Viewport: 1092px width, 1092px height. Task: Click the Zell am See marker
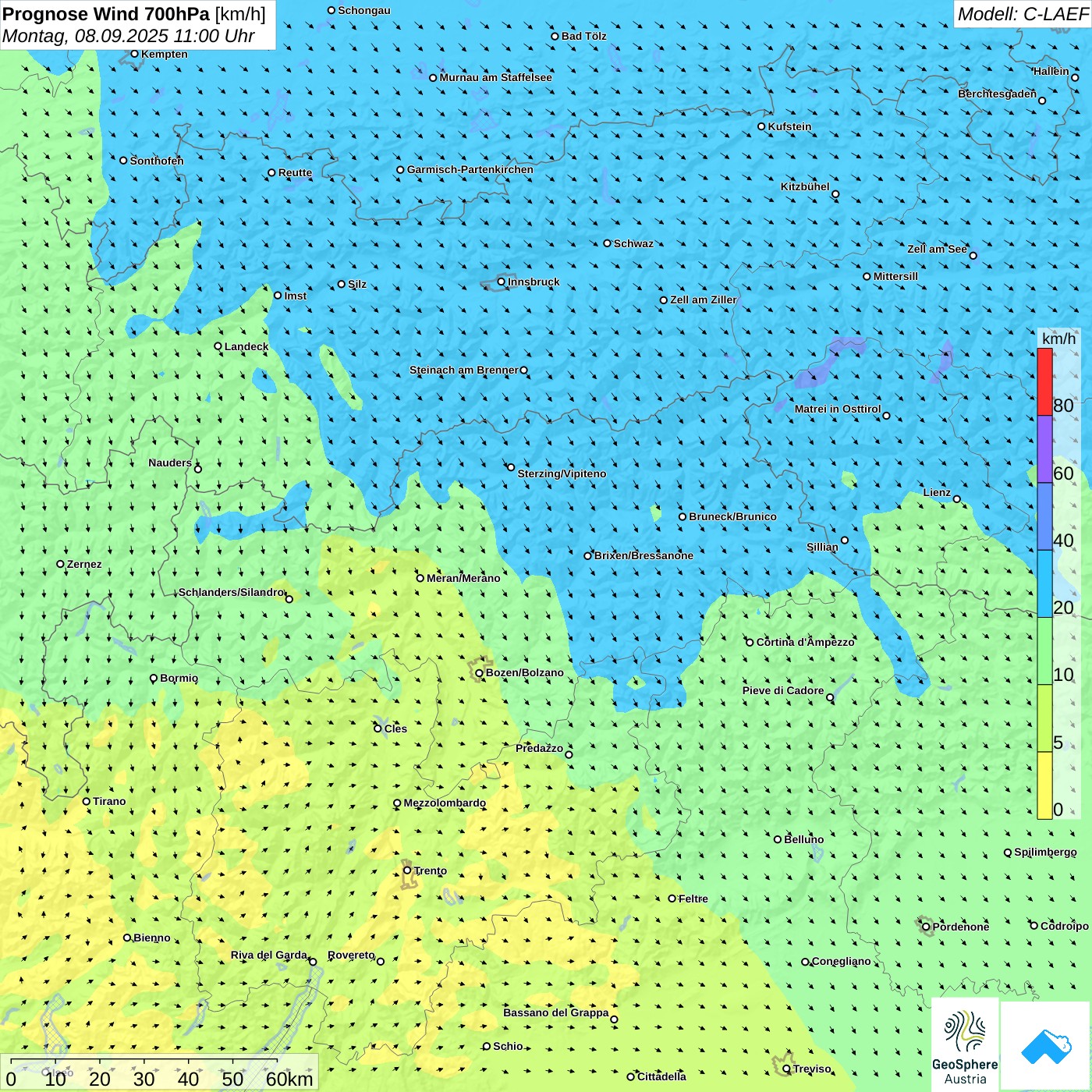point(973,255)
